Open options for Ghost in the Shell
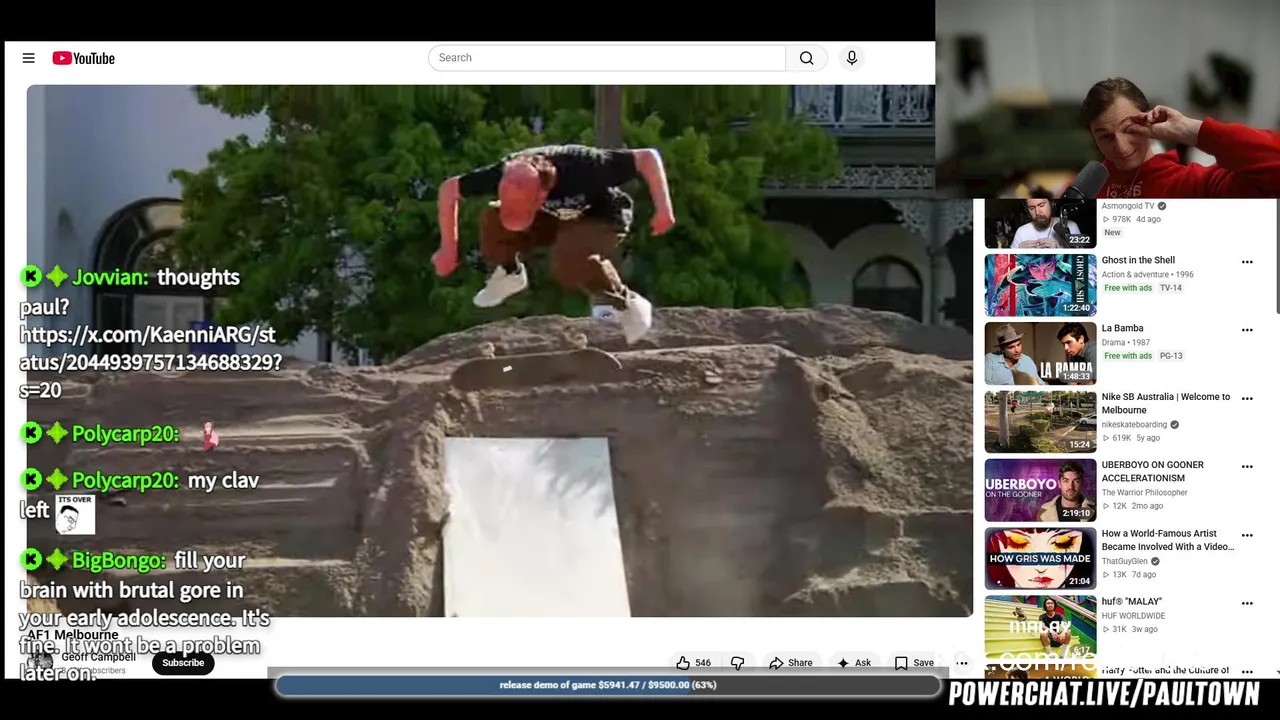This screenshot has width=1280, height=720. pos(1247,262)
